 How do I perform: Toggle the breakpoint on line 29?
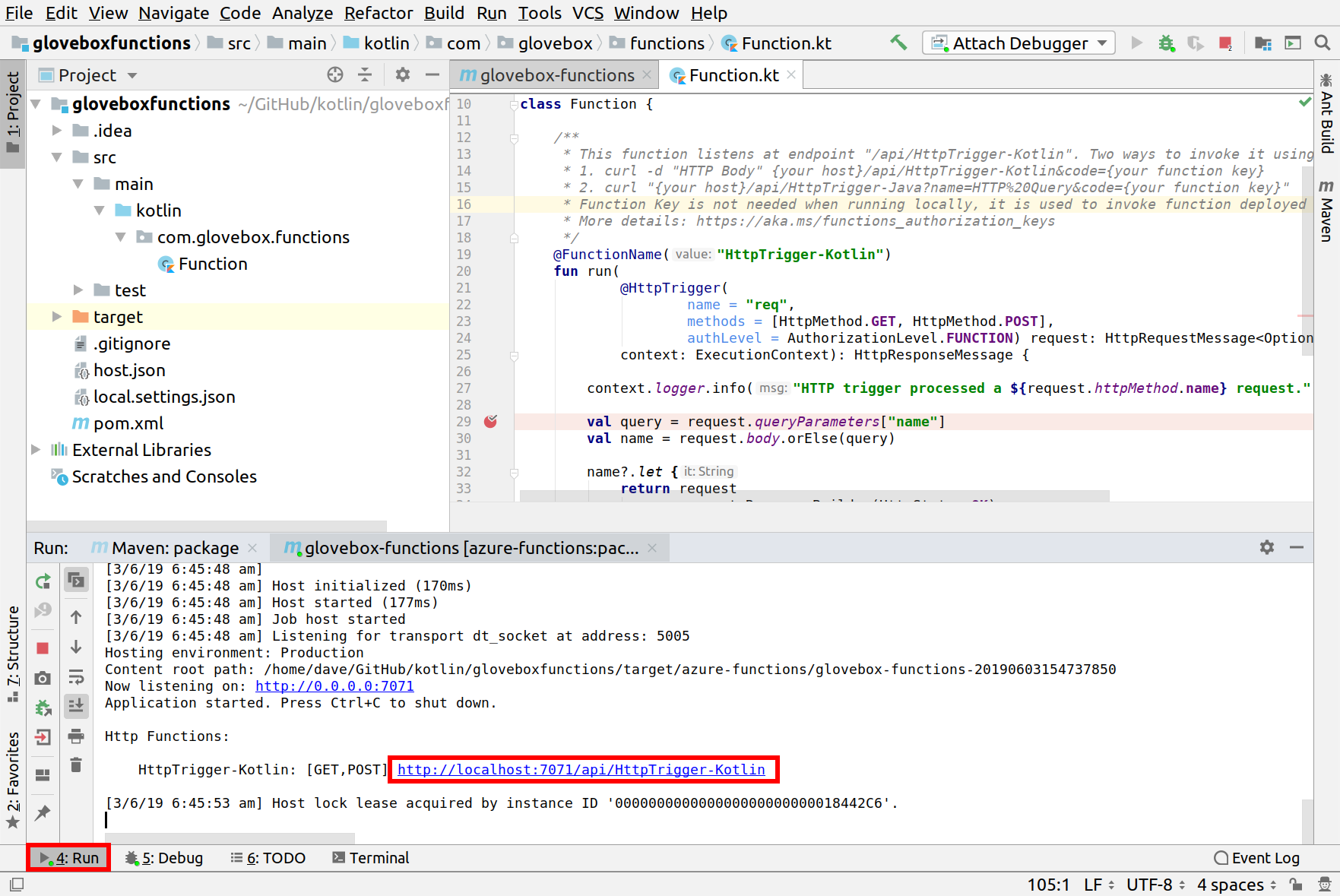pyautogui.click(x=490, y=421)
